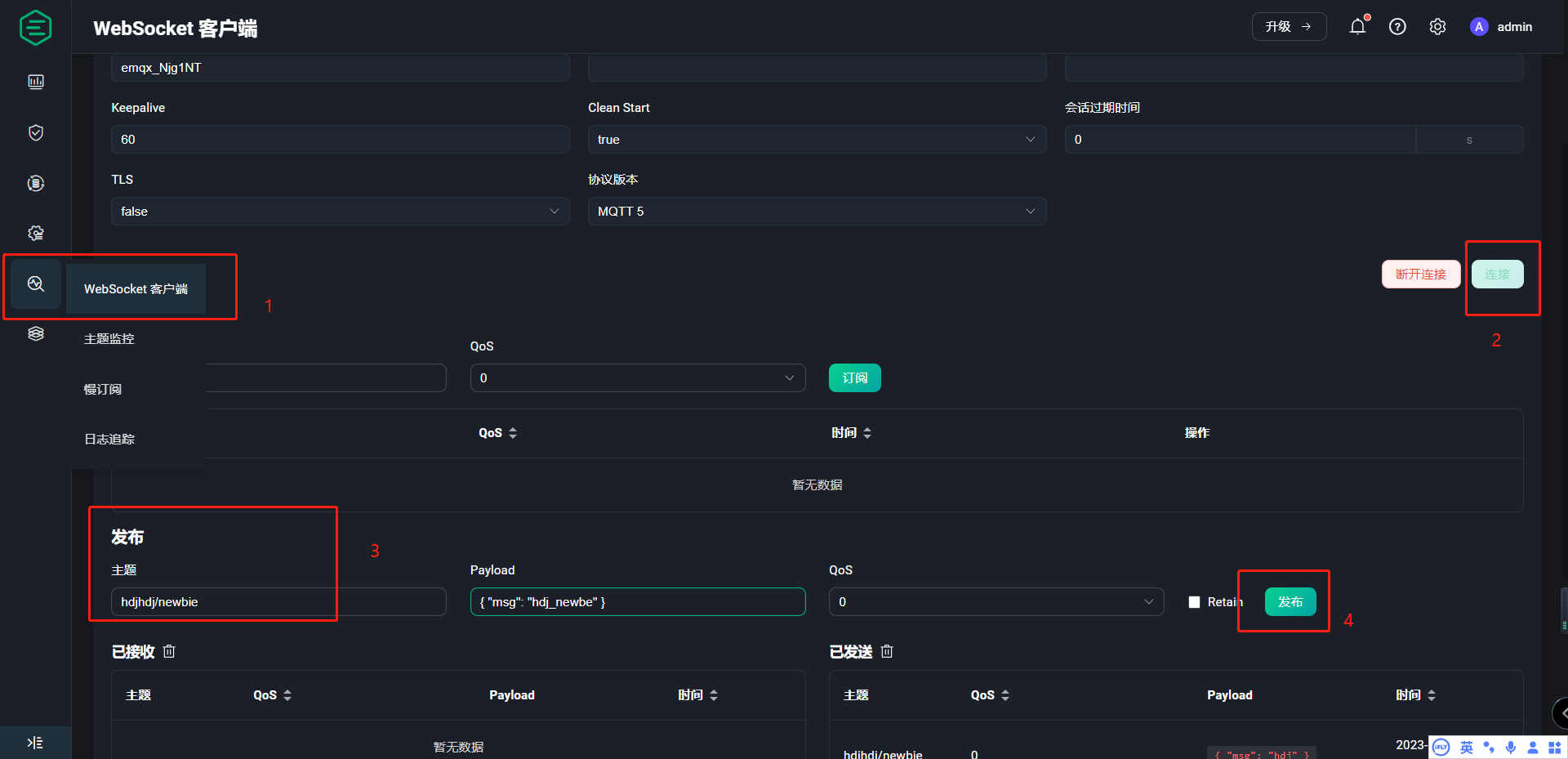This screenshot has width=1568, height=759.
Task: Enable the Retain checkbox
Action: (x=1194, y=602)
